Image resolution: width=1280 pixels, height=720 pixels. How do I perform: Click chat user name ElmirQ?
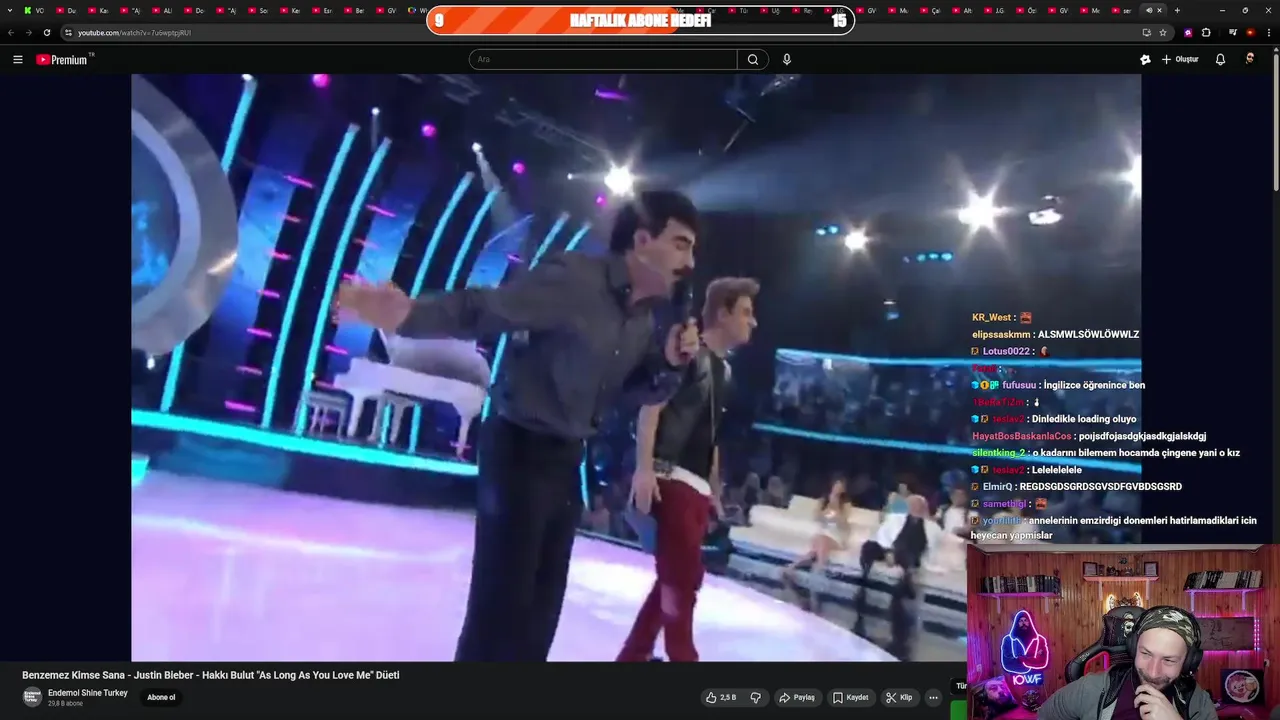(997, 487)
